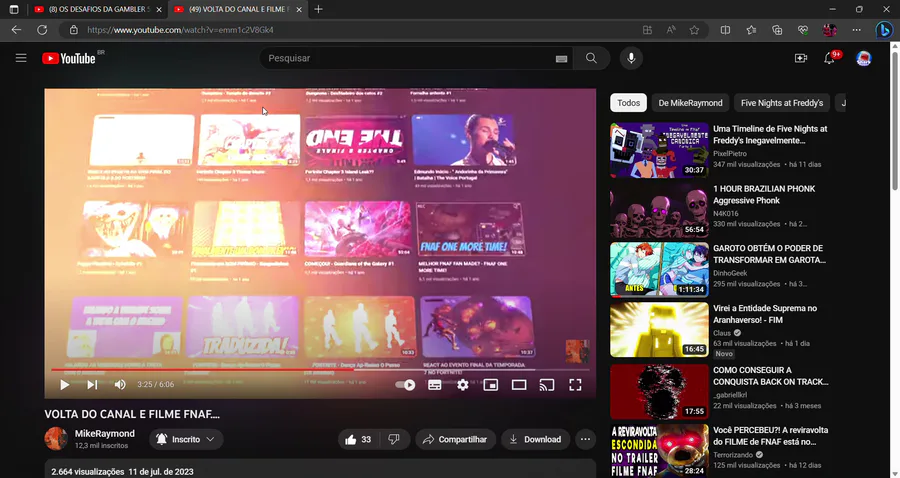Start voice search with microphone
Viewport: 900px width, 478px height.
click(x=631, y=58)
